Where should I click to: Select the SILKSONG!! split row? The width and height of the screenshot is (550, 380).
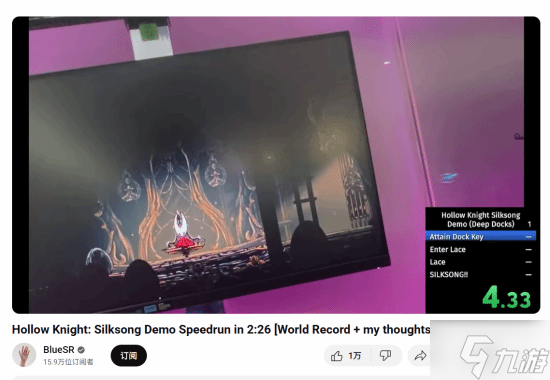point(480,275)
